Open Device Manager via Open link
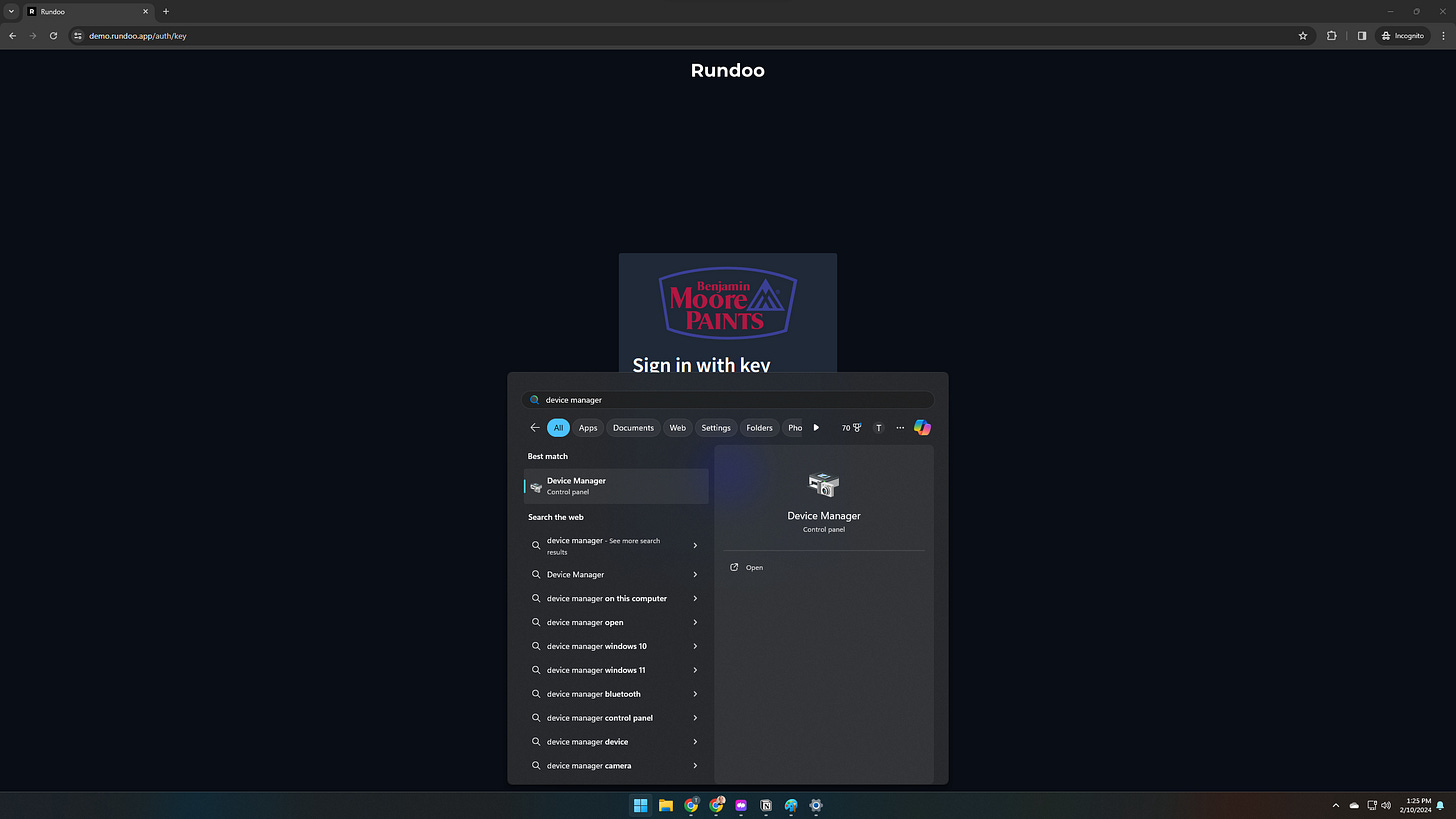The image size is (1456, 819). (x=754, y=568)
